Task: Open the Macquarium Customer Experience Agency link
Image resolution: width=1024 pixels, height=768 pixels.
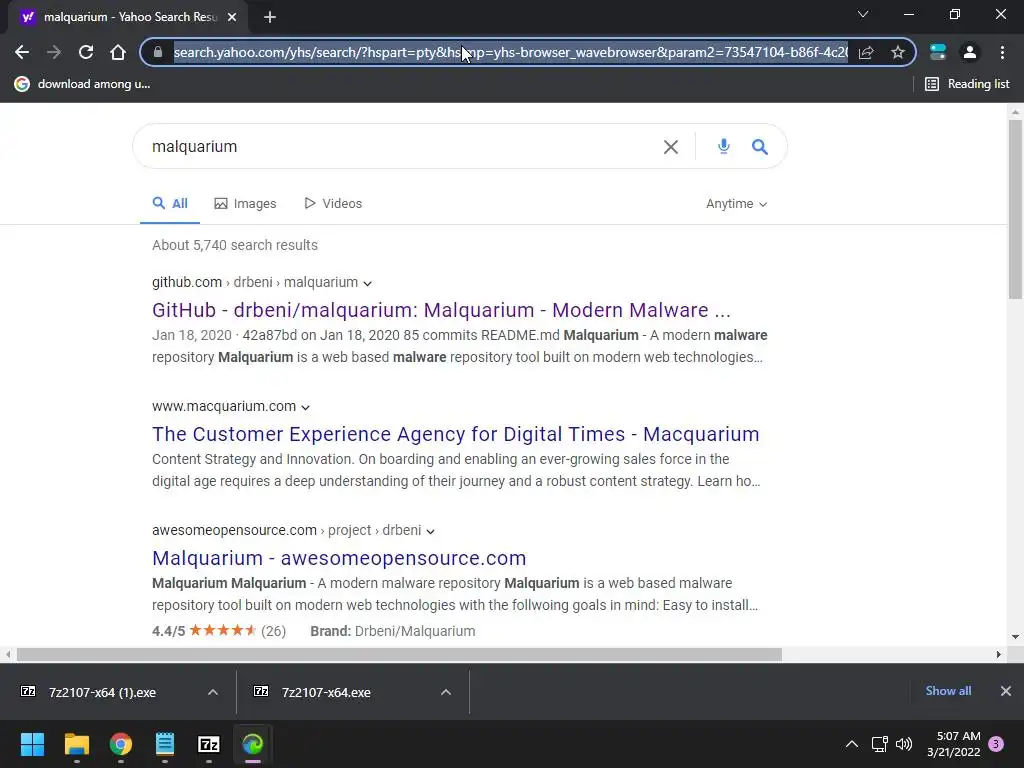Action: [x=456, y=434]
